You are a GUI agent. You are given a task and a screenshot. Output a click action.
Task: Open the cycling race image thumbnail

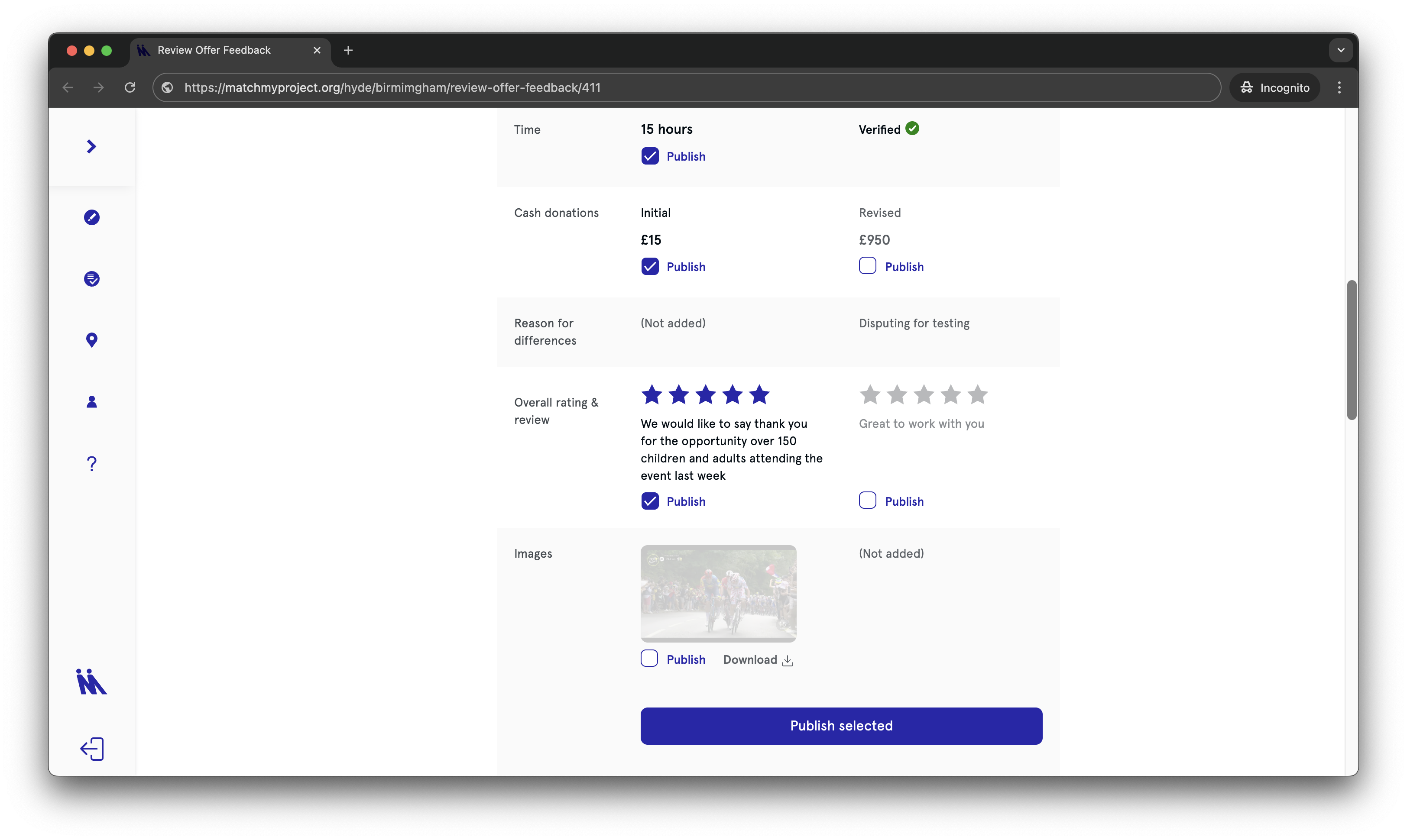pyautogui.click(x=718, y=593)
